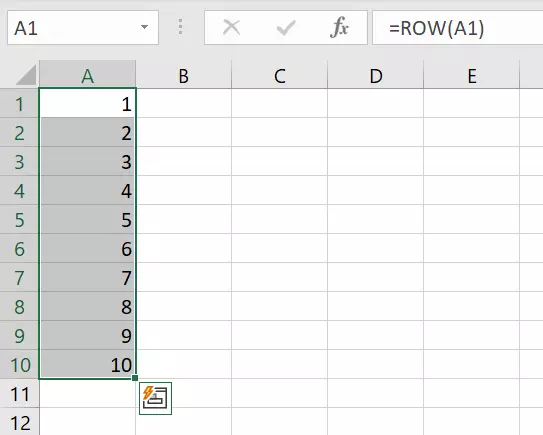This screenshot has height=435, width=543.
Task: Expand the Name Box dropdown arrow
Action: pos(144,27)
